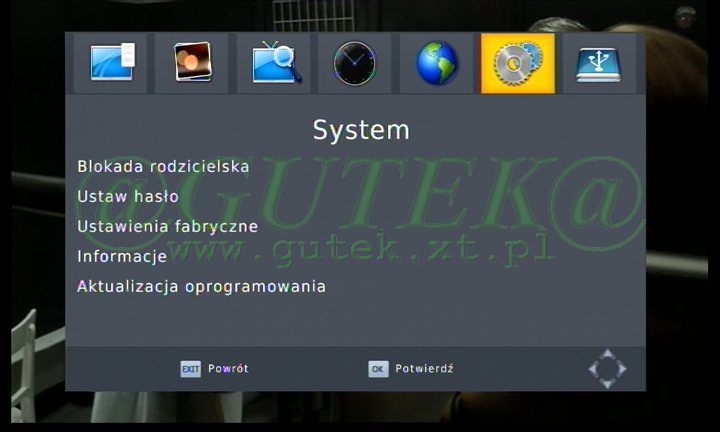
Task: Select the highlighted System gears icon
Action: click(x=518, y=63)
